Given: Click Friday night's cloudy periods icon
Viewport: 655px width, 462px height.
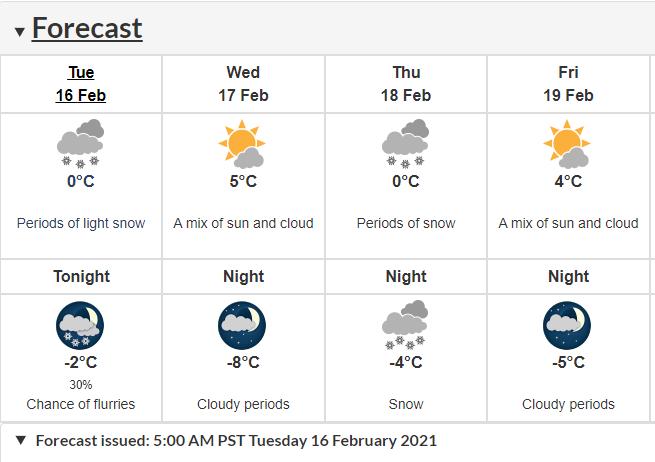Looking at the screenshot, I should pyautogui.click(x=567, y=325).
